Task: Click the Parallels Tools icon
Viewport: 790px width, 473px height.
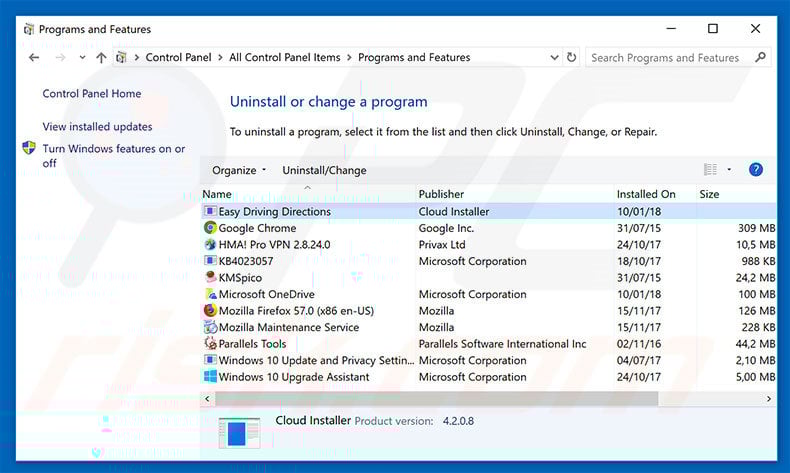Action: coord(210,344)
